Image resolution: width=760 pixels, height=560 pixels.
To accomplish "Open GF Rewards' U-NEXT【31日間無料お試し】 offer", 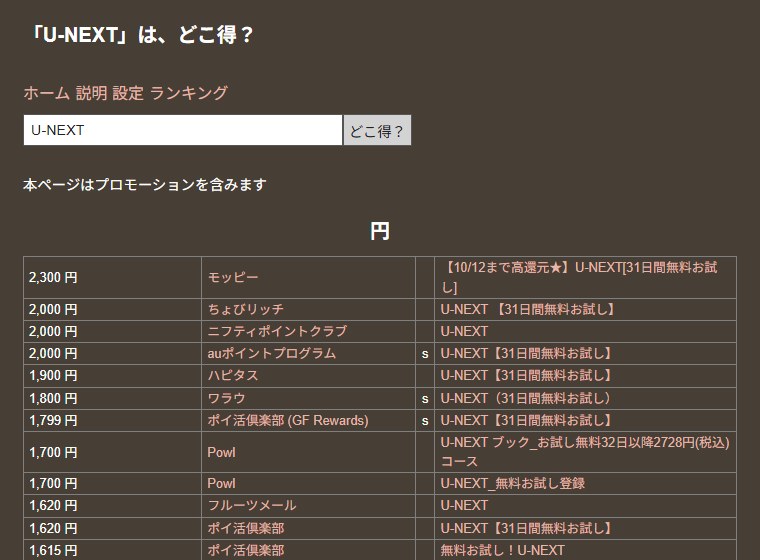I will [x=526, y=420].
